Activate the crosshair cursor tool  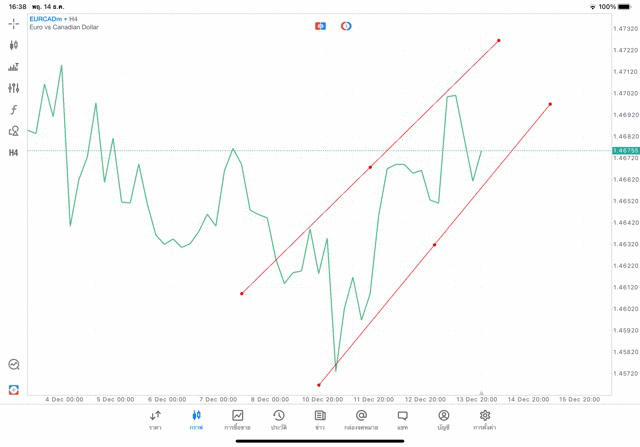pos(14,23)
